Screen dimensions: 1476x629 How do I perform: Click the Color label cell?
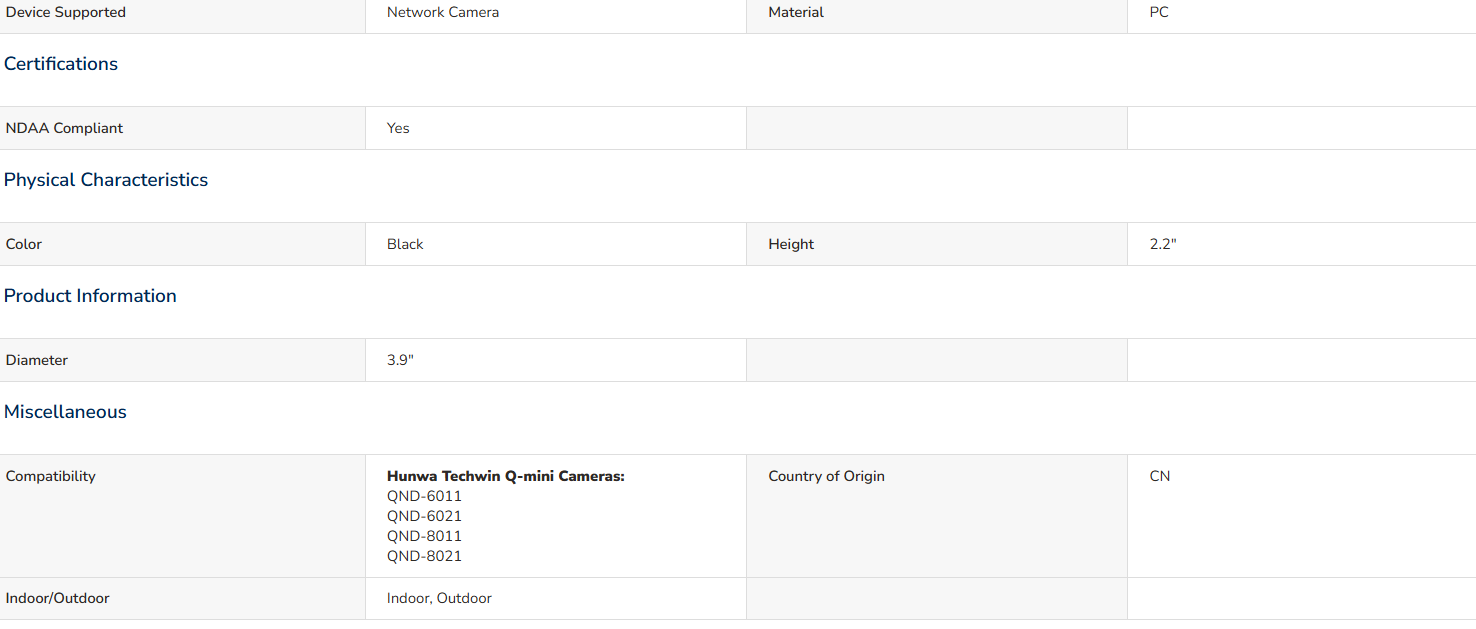click(x=24, y=244)
